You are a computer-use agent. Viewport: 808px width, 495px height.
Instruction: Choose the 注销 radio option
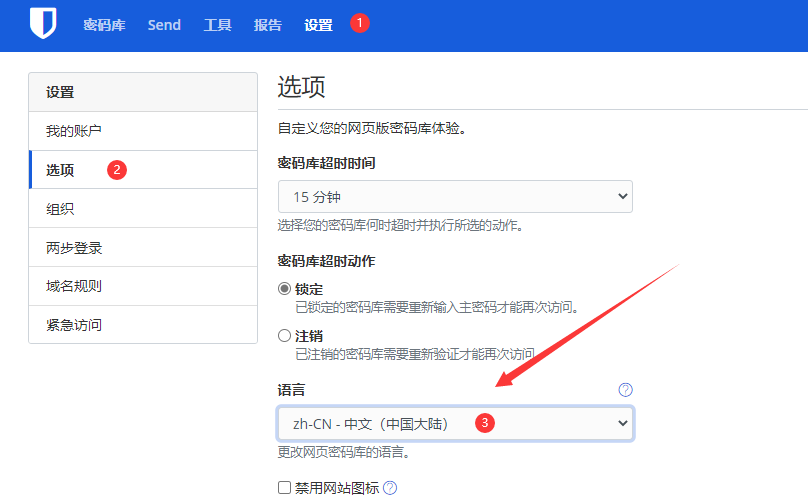point(285,336)
